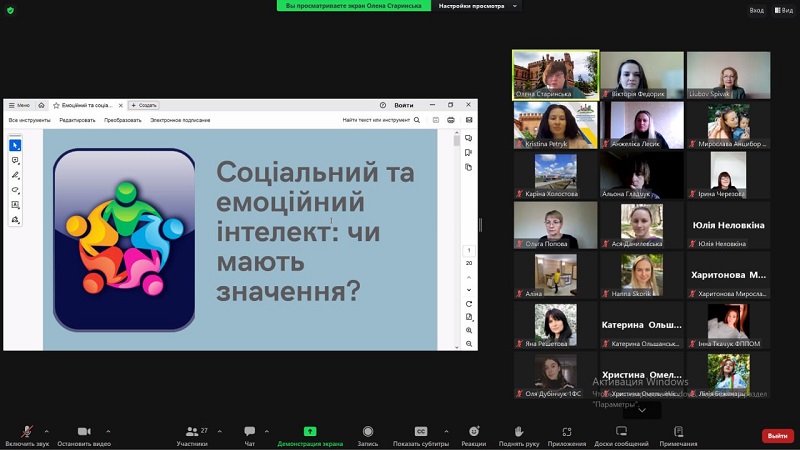Expand video options arrow beside camera
The height and width of the screenshot is (451, 800).
(108, 431)
